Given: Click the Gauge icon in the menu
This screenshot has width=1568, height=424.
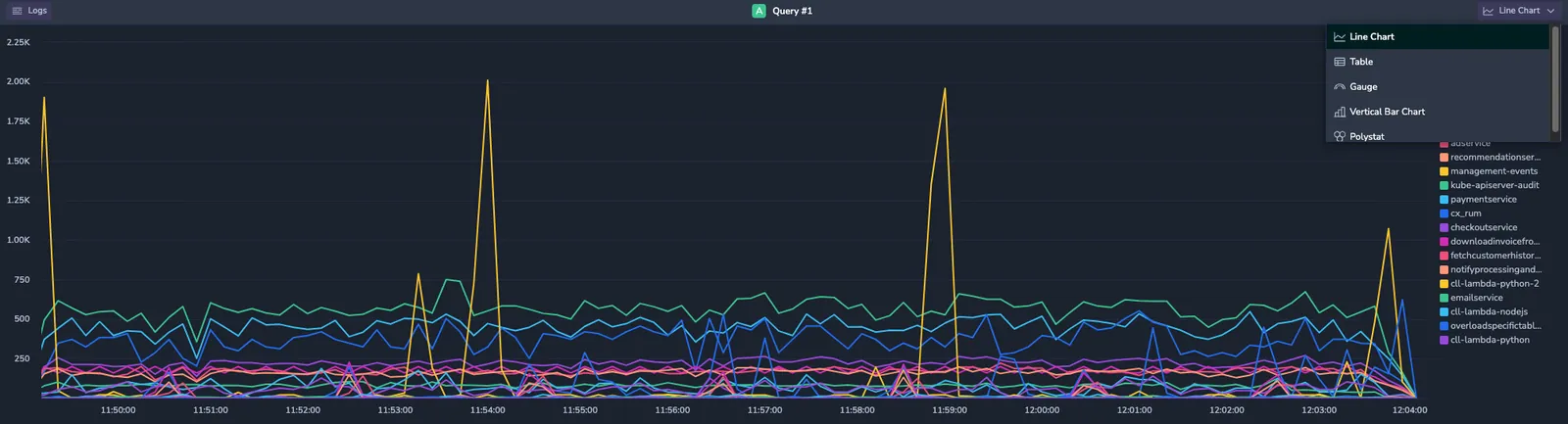Looking at the screenshot, I should (1340, 87).
